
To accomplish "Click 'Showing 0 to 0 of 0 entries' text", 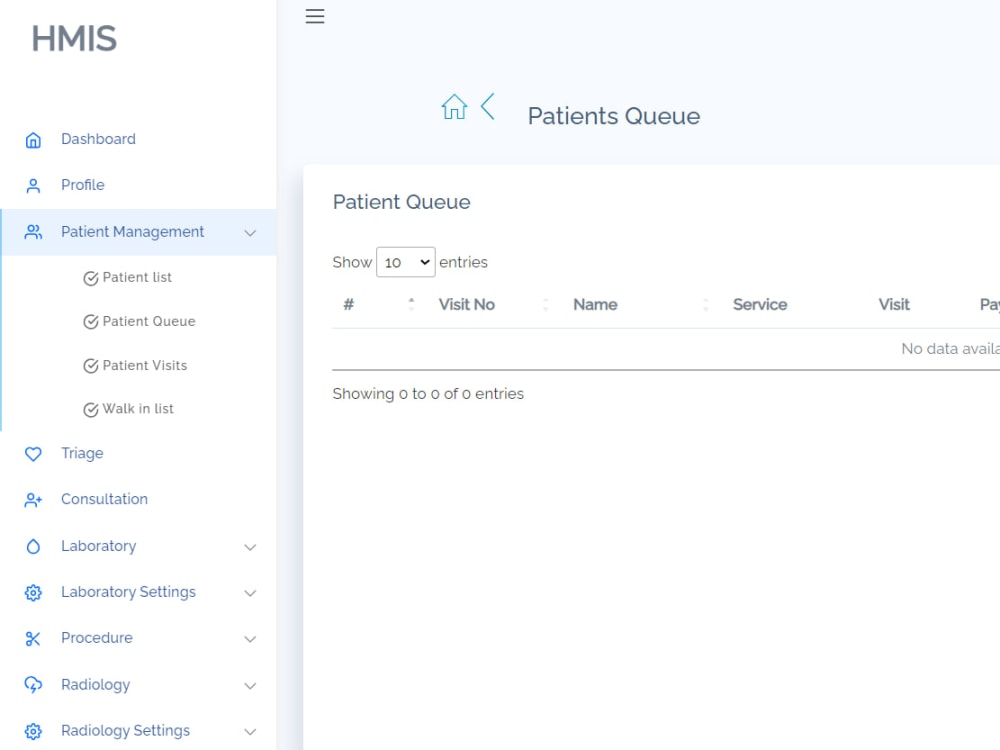I will (428, 394).
